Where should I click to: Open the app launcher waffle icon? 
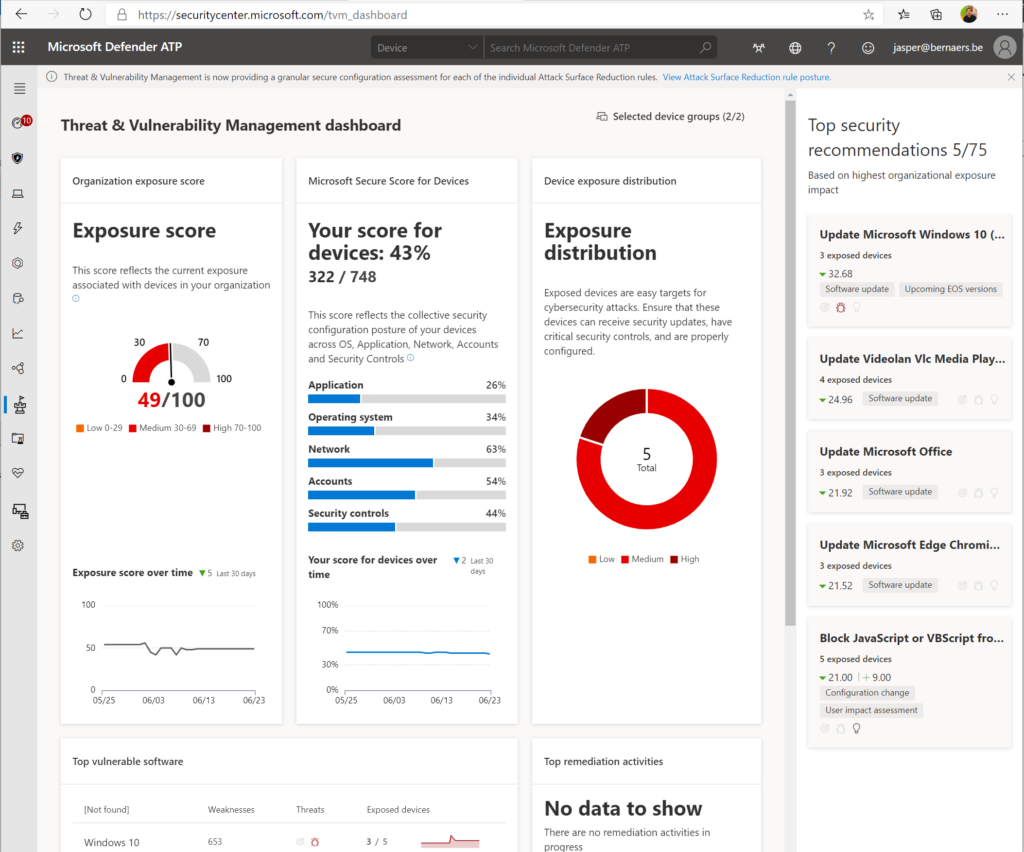point(18,47)
